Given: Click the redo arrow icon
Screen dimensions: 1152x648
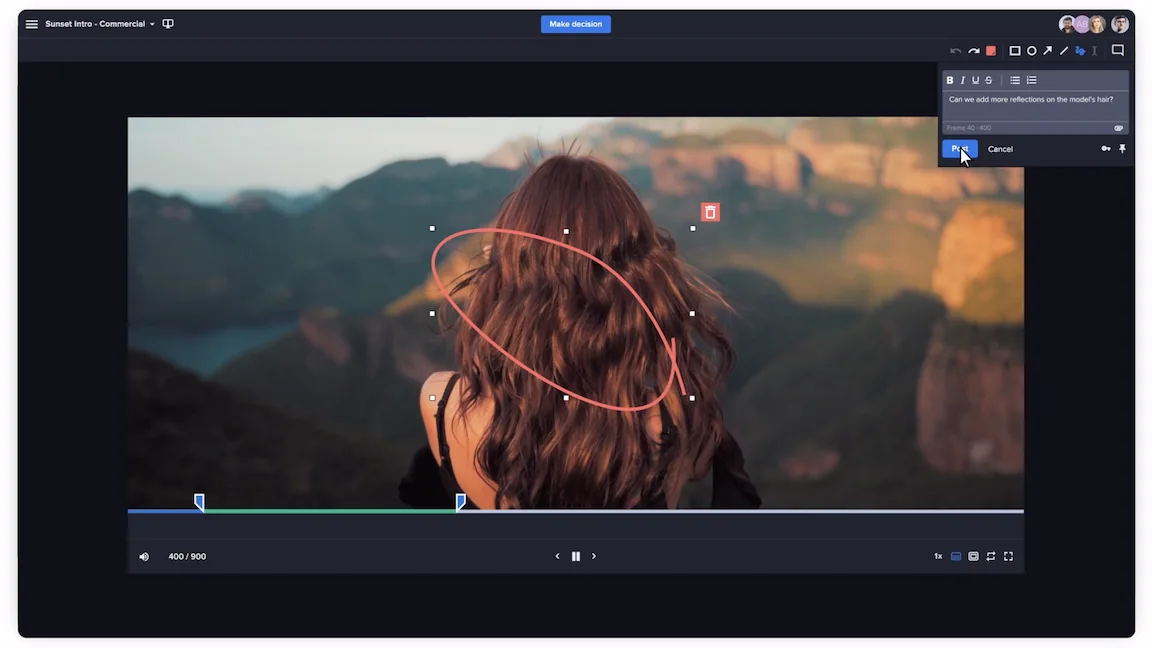Looking at the screenshot, I should point(973,51).
